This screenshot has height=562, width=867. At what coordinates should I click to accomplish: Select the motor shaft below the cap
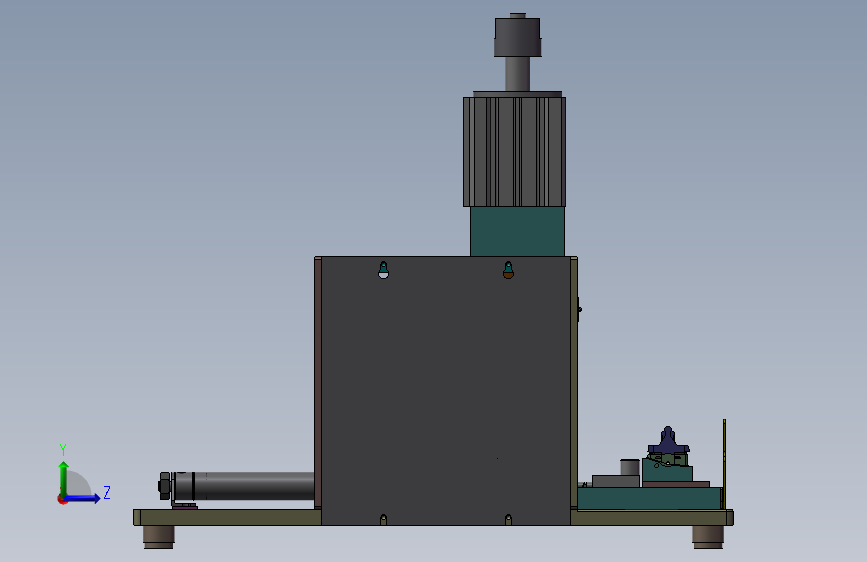(518, 74)
